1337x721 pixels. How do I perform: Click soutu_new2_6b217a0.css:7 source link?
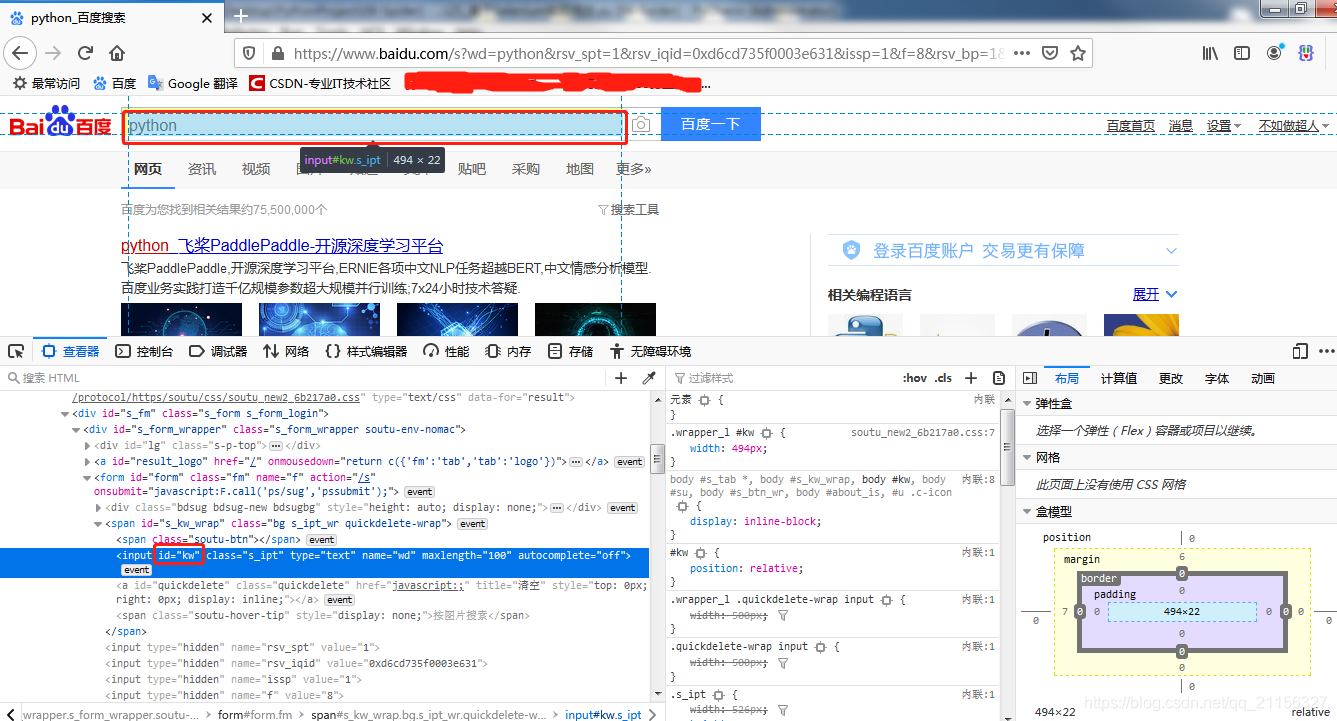tap(923, 433)
